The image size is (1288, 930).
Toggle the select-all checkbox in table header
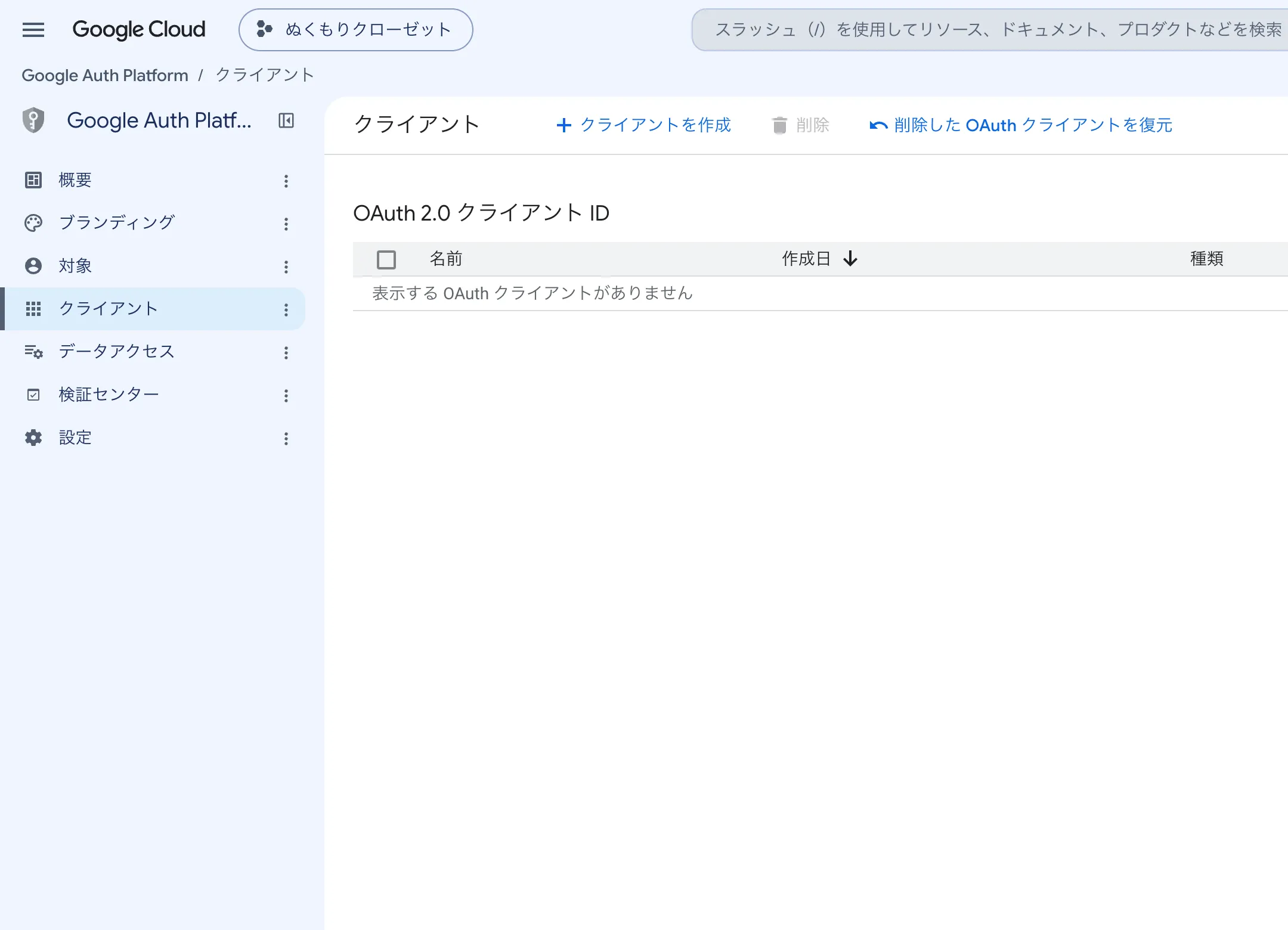click(386, 259)
